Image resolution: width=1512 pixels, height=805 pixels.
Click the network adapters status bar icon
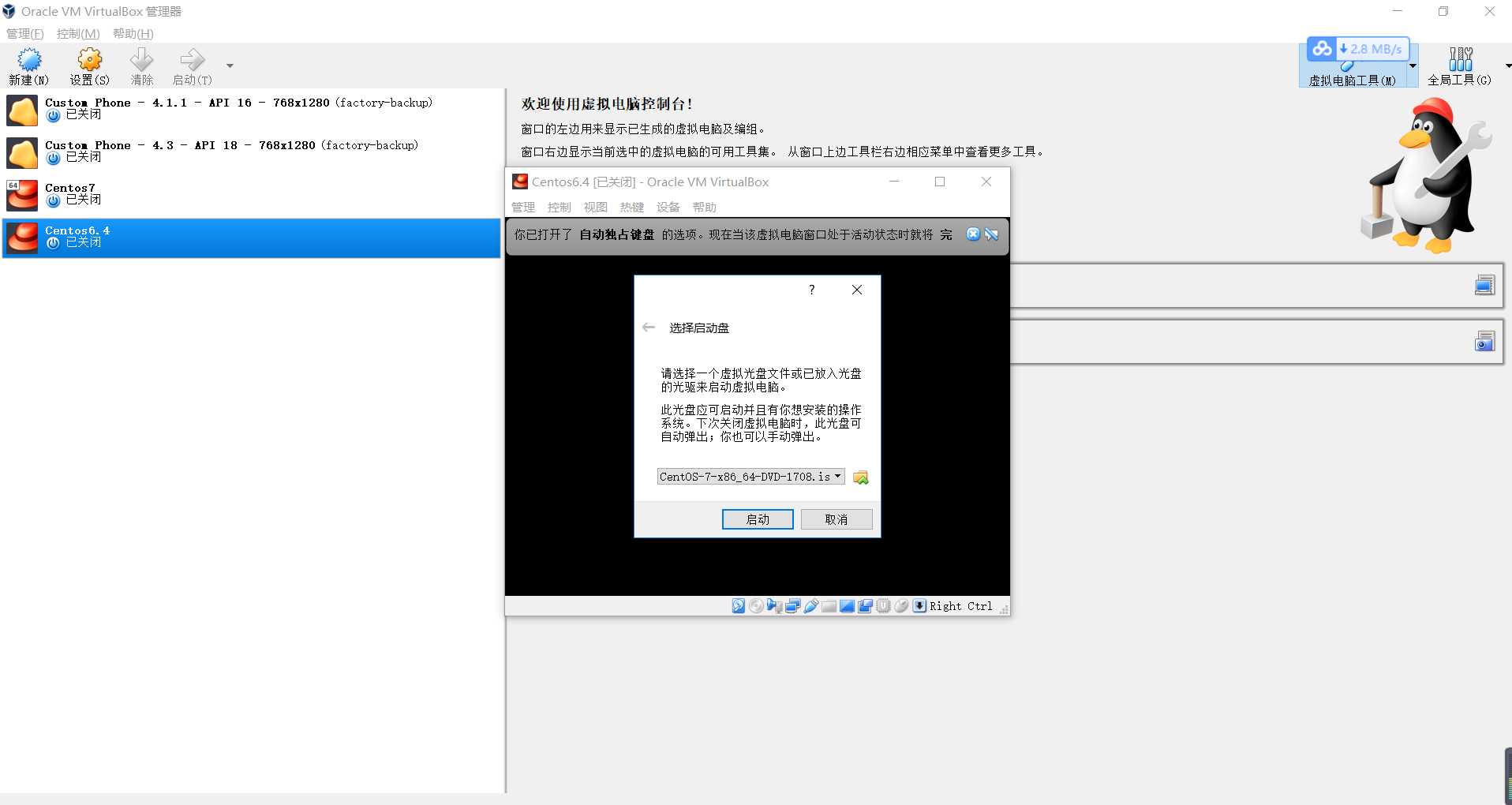coord(793,606)
